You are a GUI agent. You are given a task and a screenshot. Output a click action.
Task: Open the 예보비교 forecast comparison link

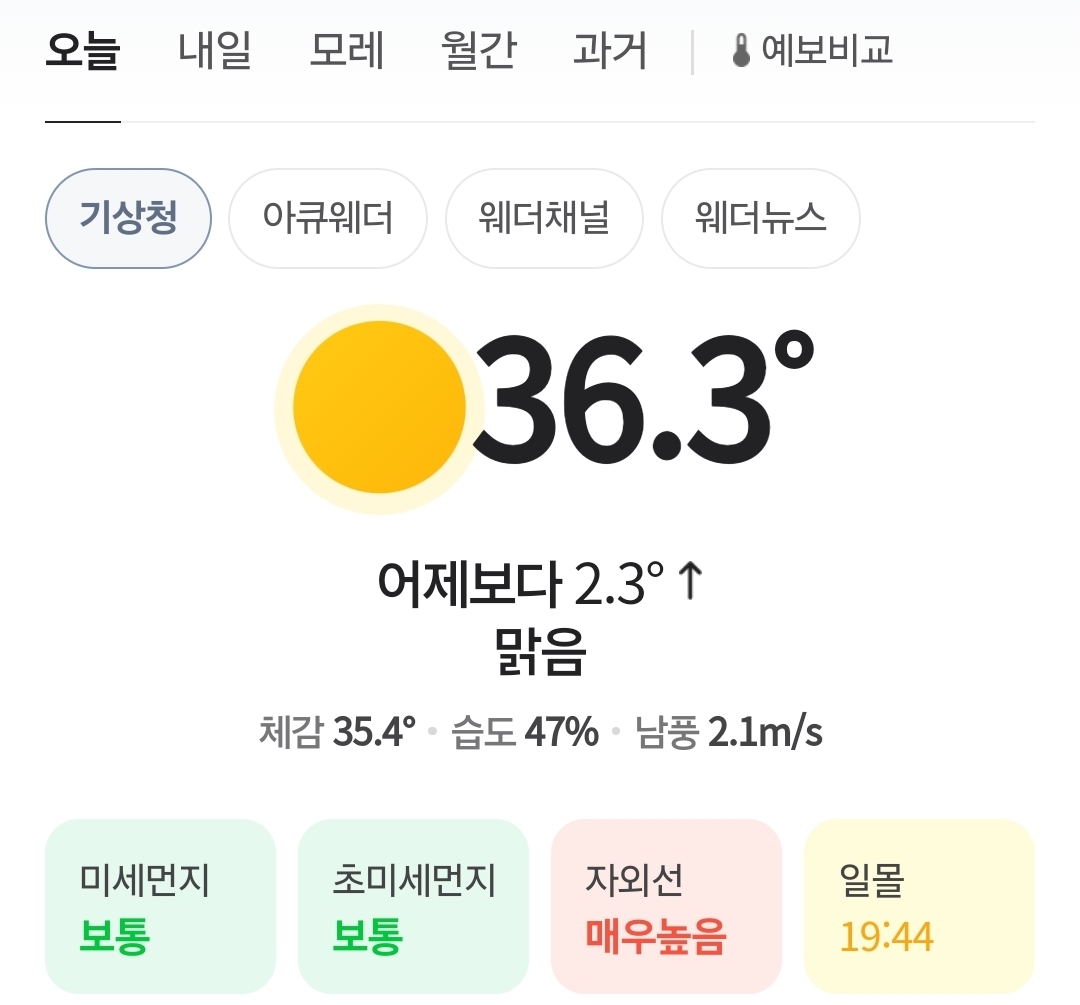tap(813, 51)
